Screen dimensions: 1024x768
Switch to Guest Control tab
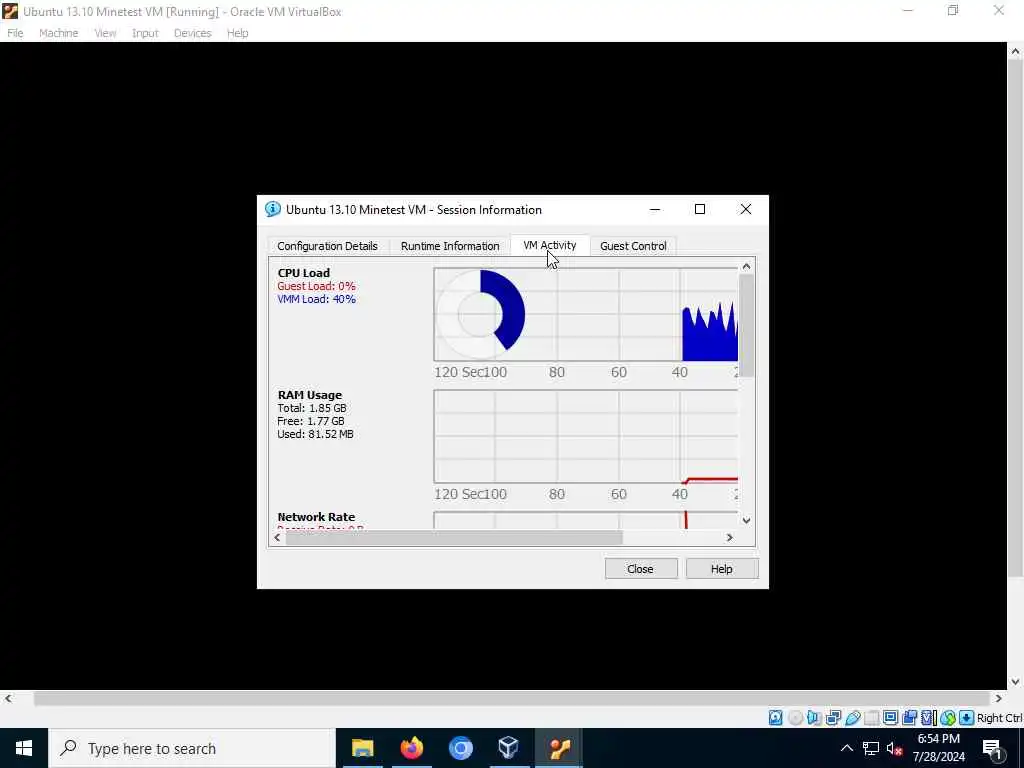coord(633,246)
